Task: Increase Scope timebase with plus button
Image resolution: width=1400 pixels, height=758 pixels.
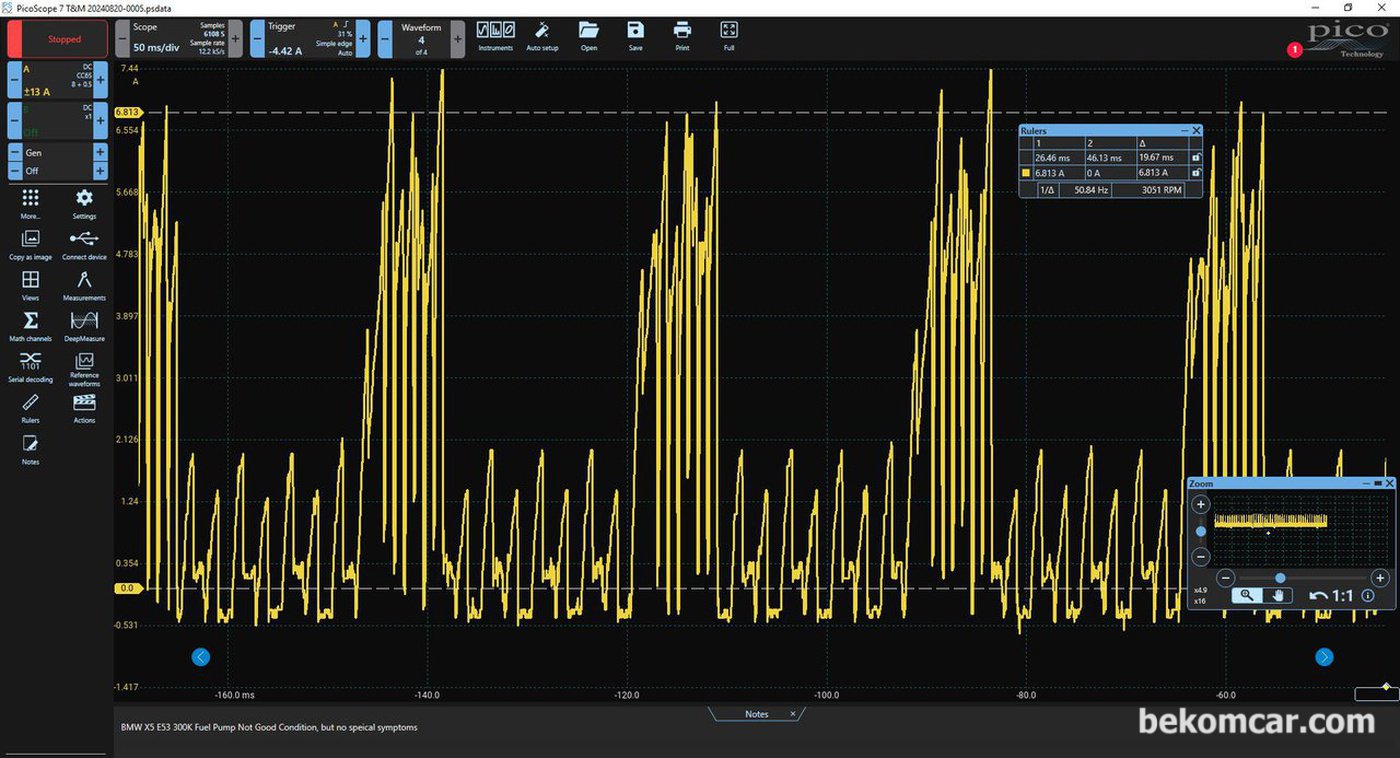Action: click(235, 38)
